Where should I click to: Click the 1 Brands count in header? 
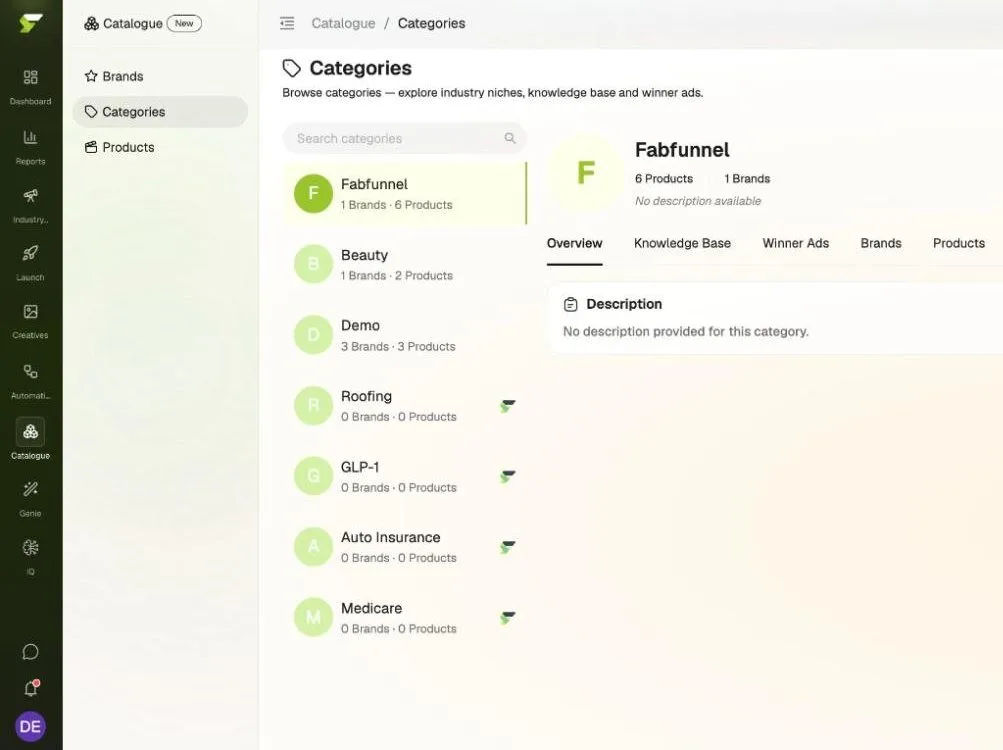747,179
